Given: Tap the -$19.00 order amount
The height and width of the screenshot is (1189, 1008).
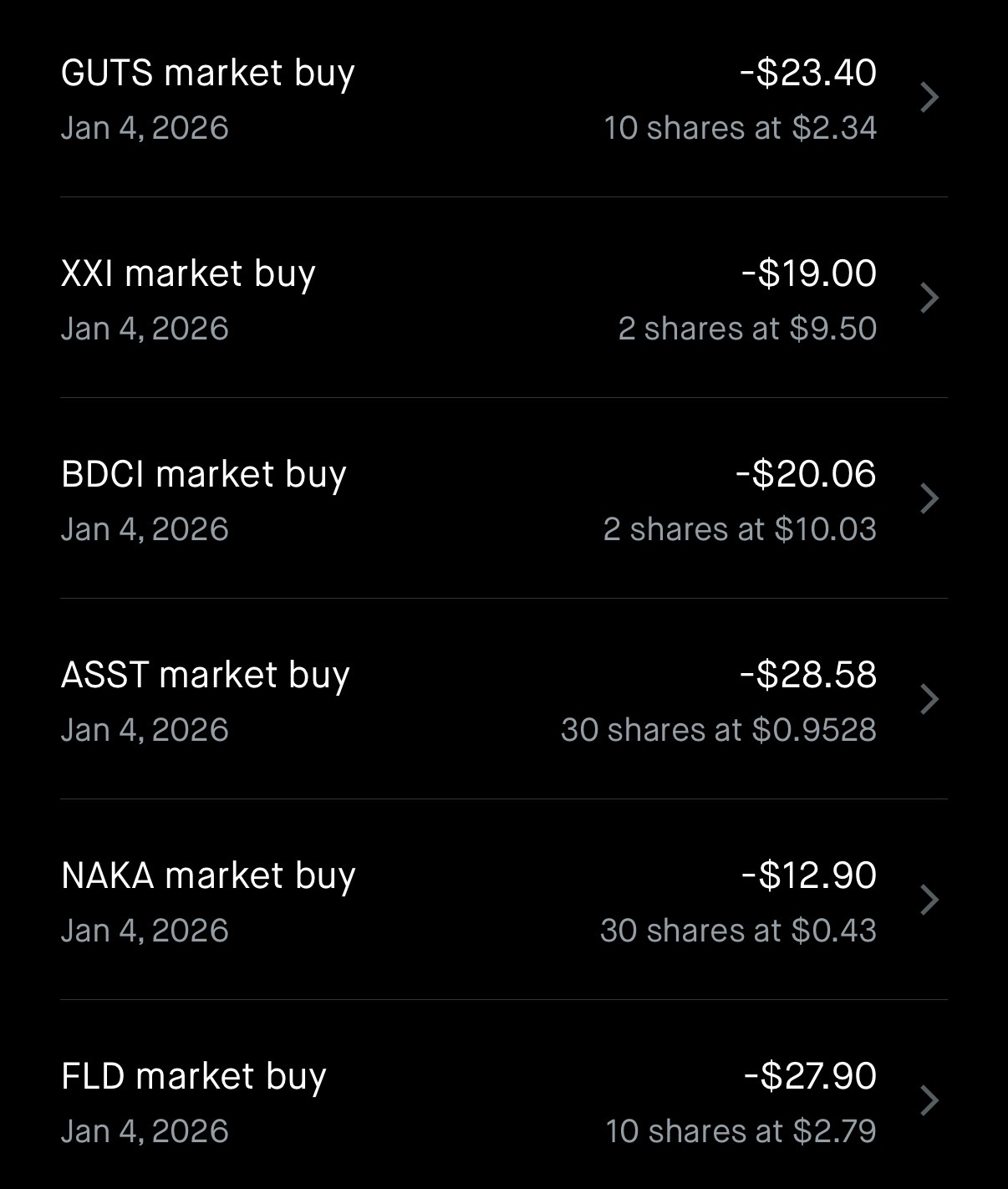Looking at the screenshot, I should pos(809,273).
